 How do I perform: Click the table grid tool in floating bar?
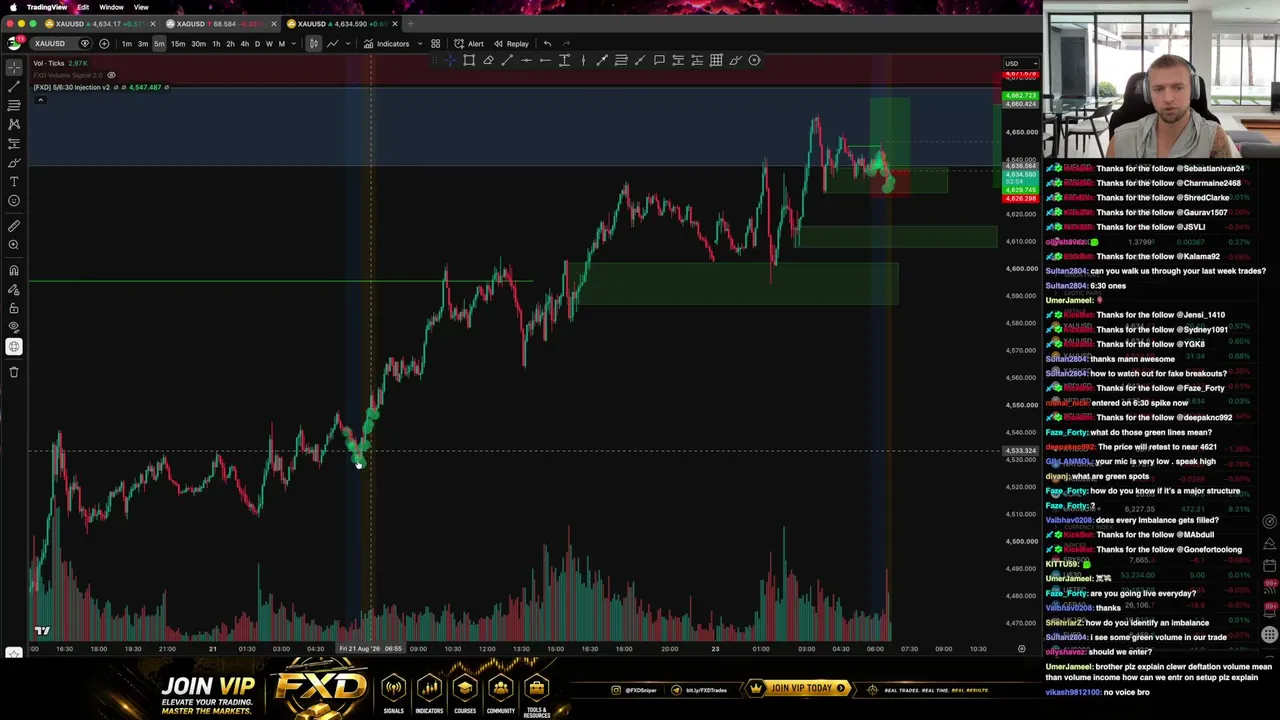coord(716,60)
